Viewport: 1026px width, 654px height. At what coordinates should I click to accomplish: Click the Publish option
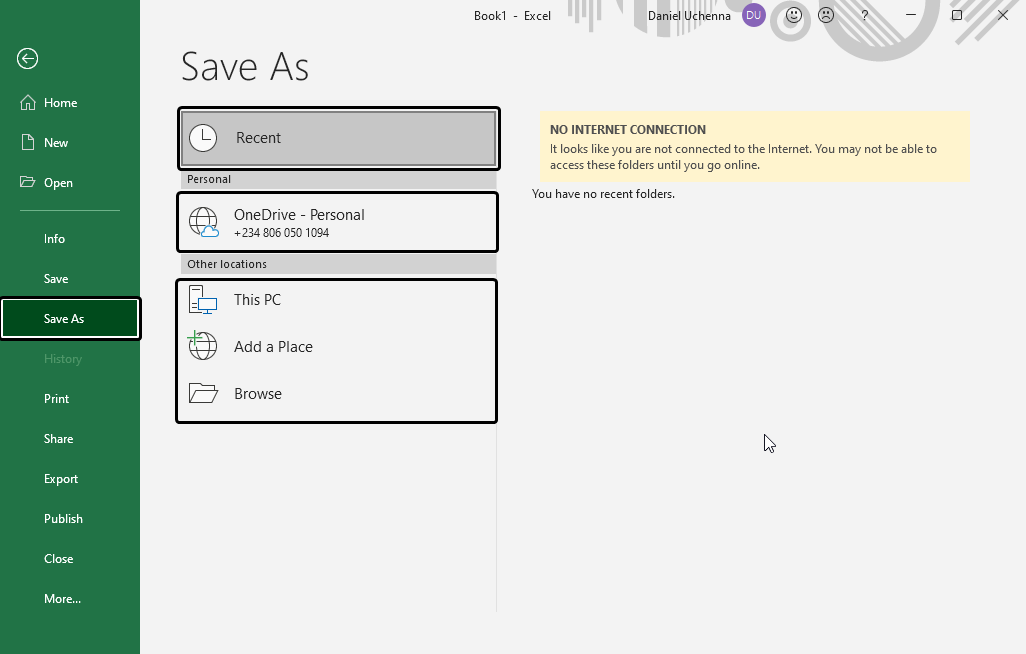[x=63, y=518]
